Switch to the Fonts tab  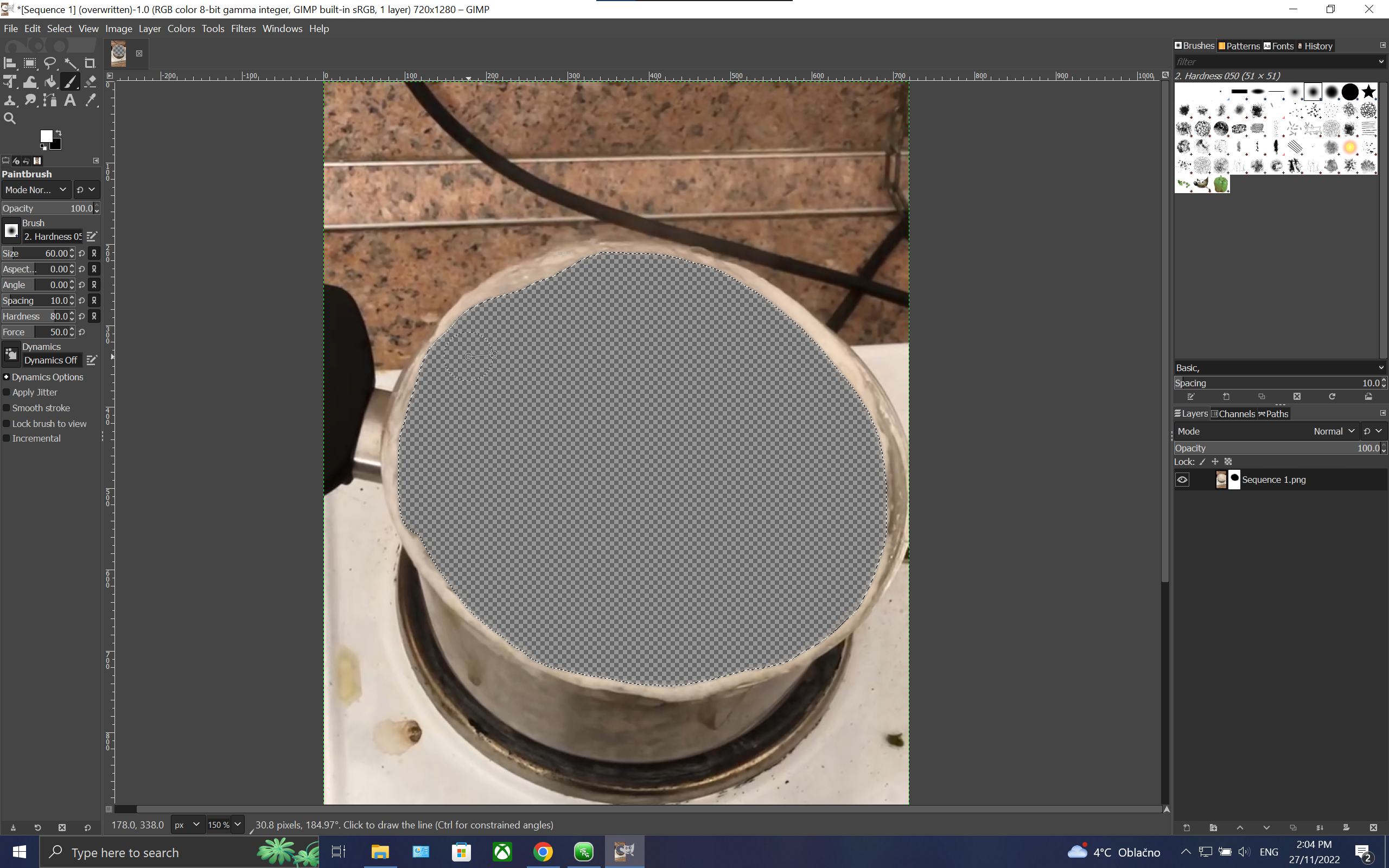click(1279, 46)
